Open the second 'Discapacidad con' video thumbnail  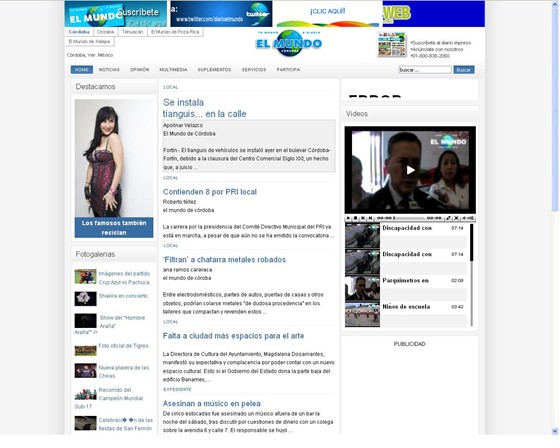point(362,262)
